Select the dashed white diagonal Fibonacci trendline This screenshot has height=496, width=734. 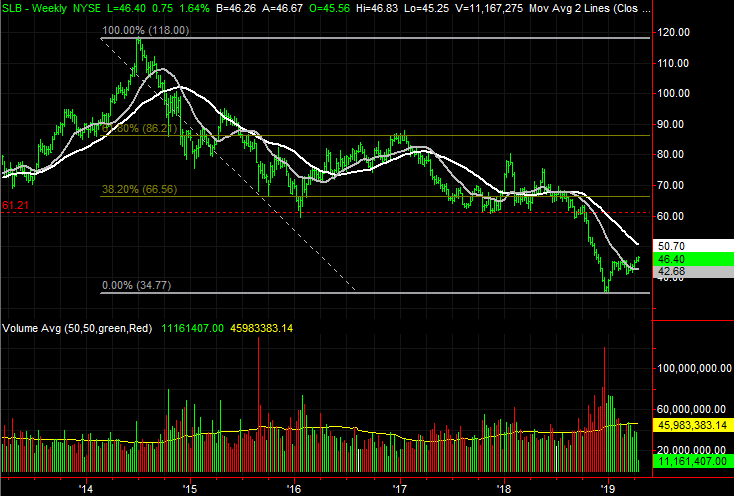click(x=228, y=164)
